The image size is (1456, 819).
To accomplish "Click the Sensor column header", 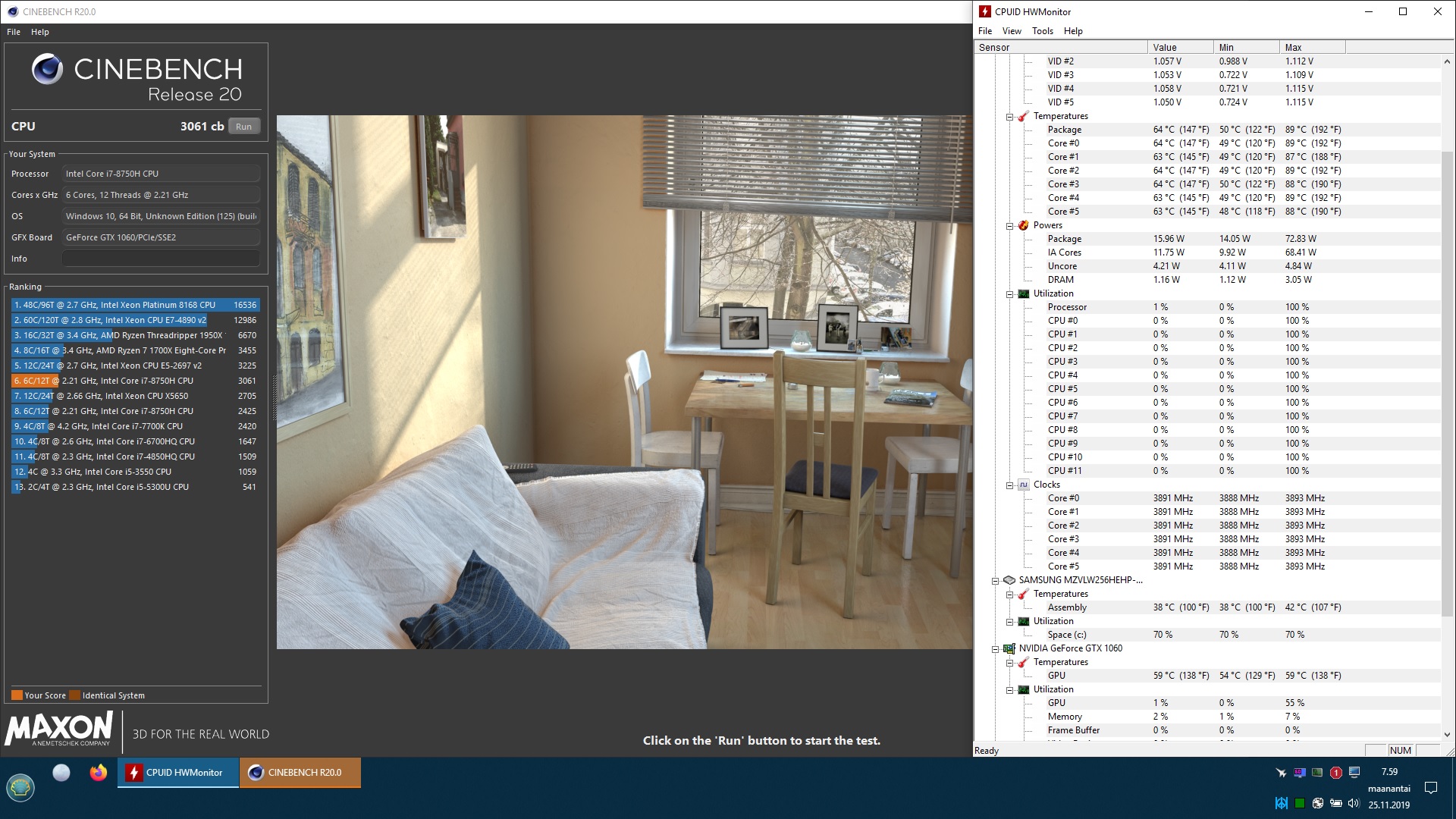I will click(1060, 47).
